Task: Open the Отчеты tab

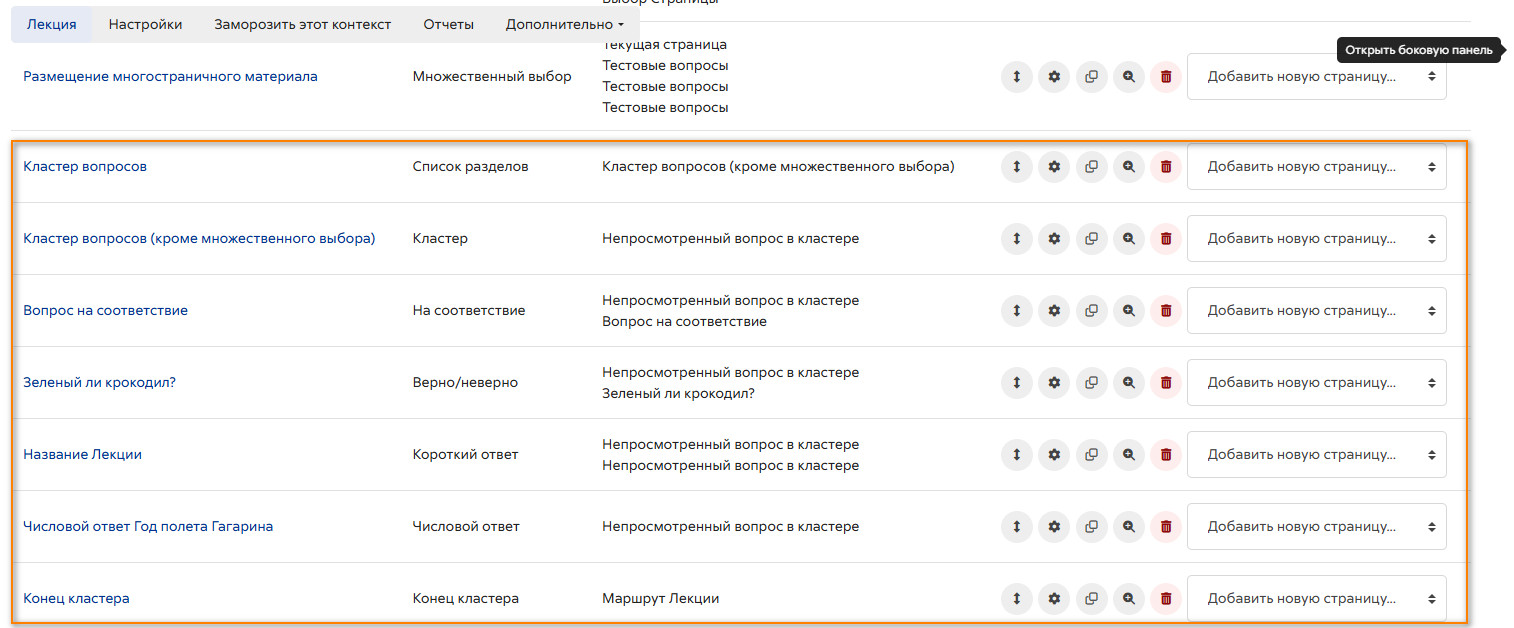Action: 448,24
